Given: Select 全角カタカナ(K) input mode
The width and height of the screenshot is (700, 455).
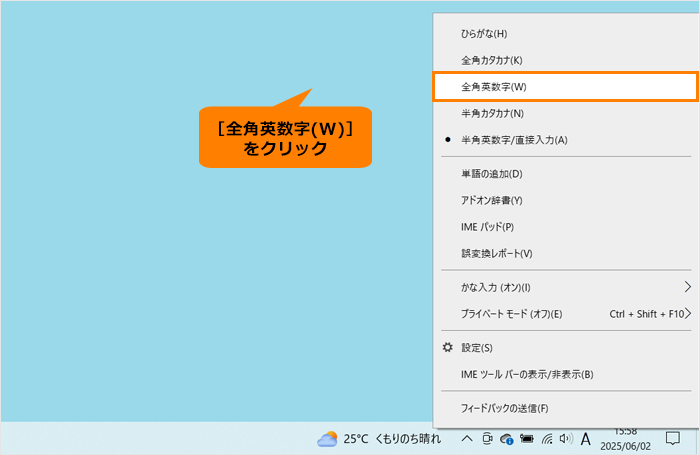Looking at the screenshot, I should coord(566,60).
